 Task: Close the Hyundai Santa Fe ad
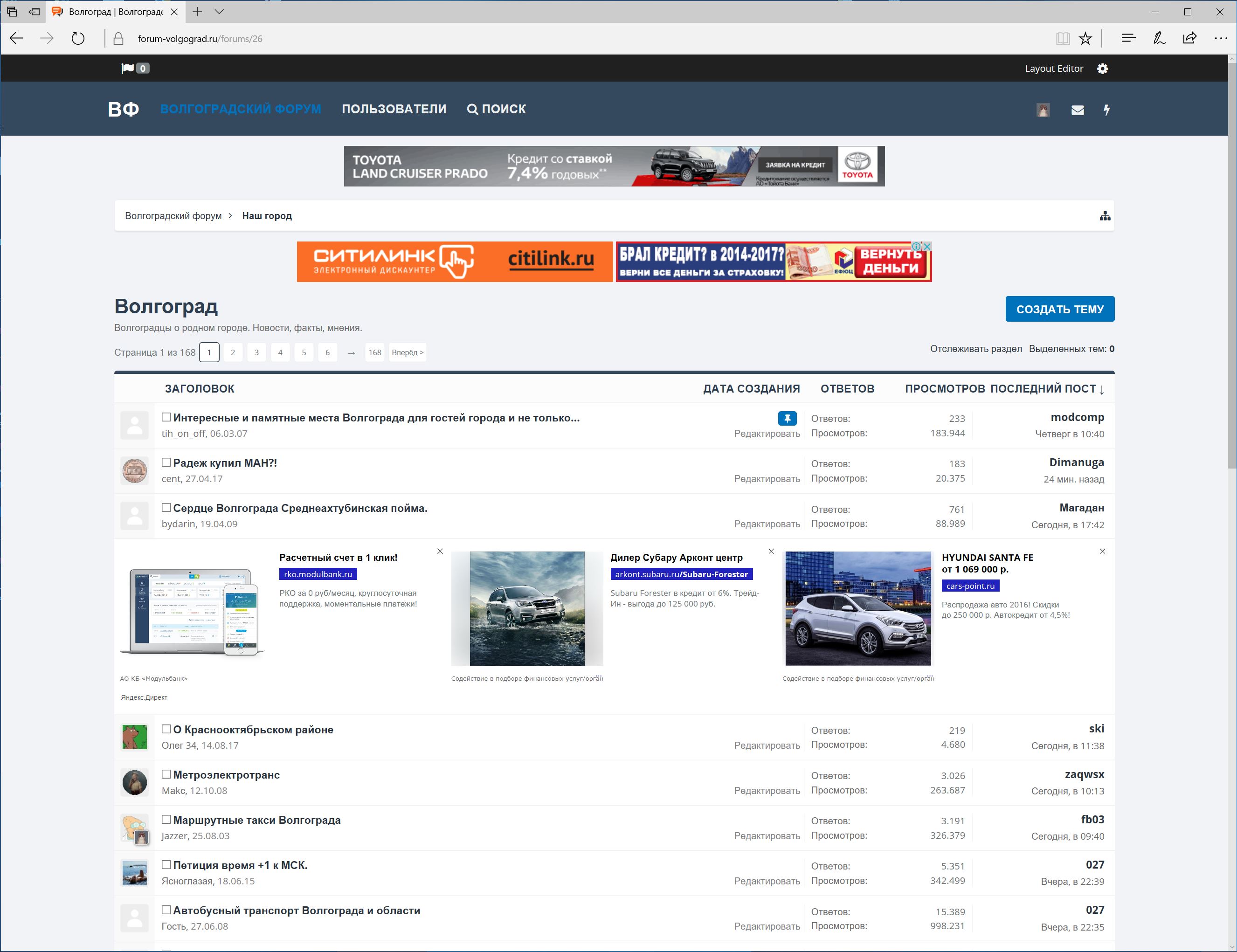click(x=1102, y=551)
